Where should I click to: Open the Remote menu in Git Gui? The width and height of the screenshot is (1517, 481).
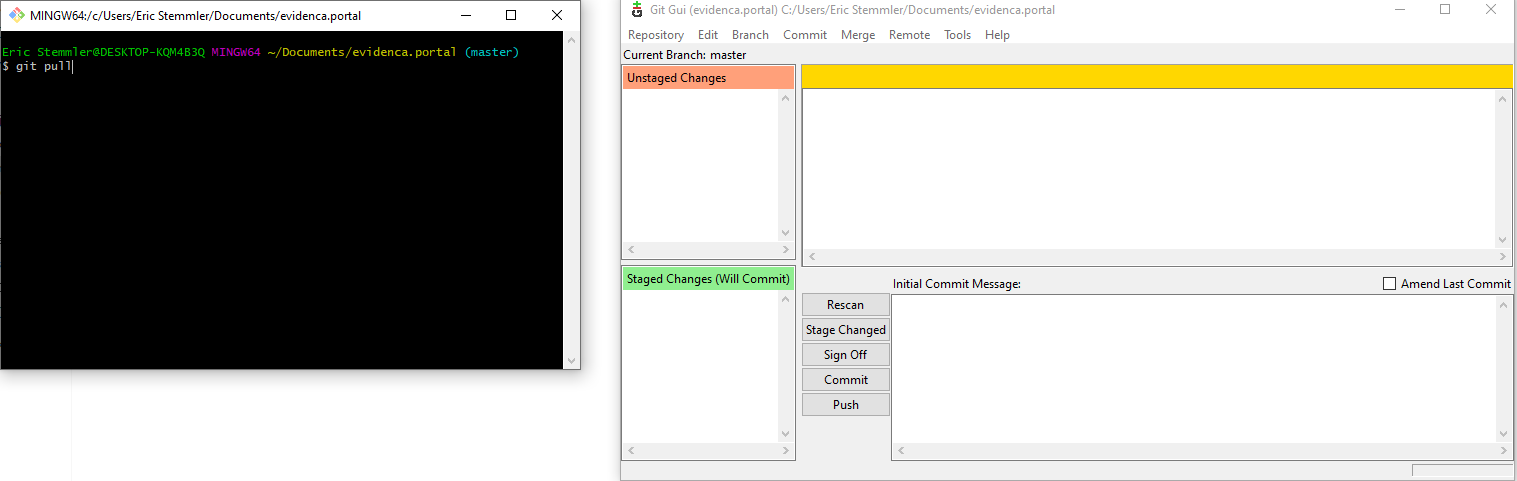click(909, 34)
